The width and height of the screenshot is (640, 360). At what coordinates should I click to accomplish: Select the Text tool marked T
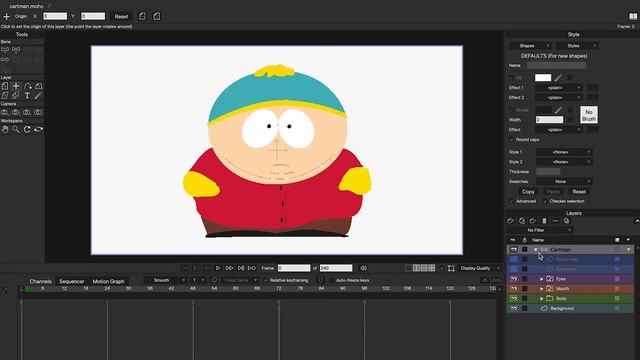[x=27, y=96]
